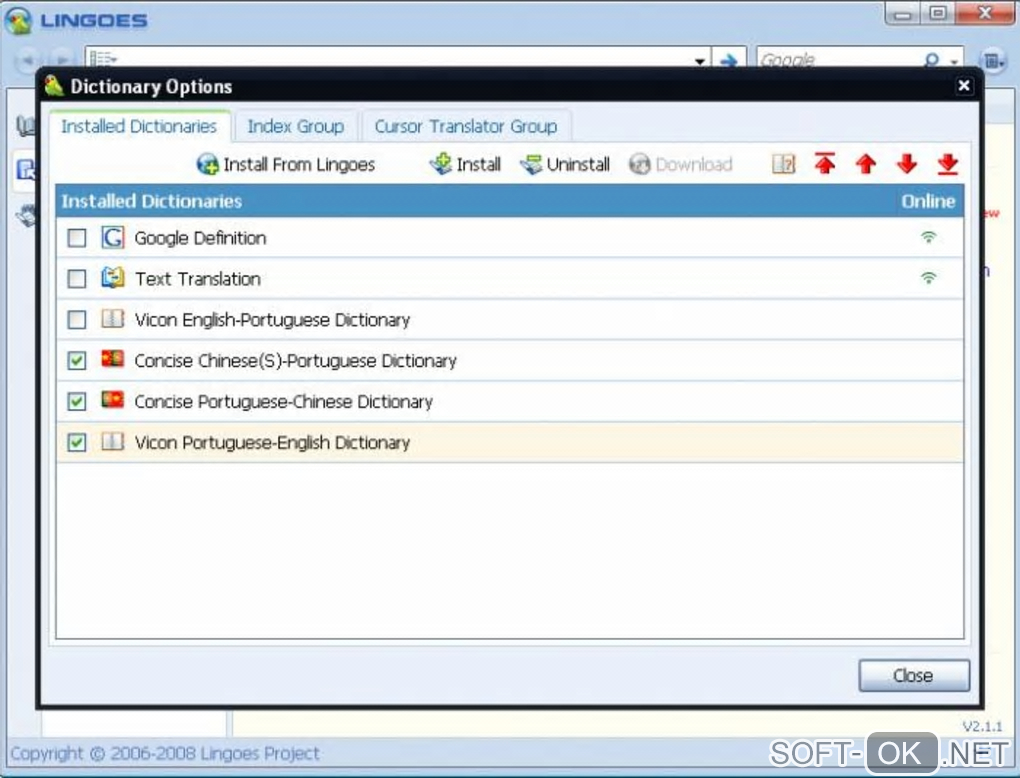Open dictionary properties question-mark icon
The width and height of the screenshot is (1020, 778).
click(x=783, y=164)
